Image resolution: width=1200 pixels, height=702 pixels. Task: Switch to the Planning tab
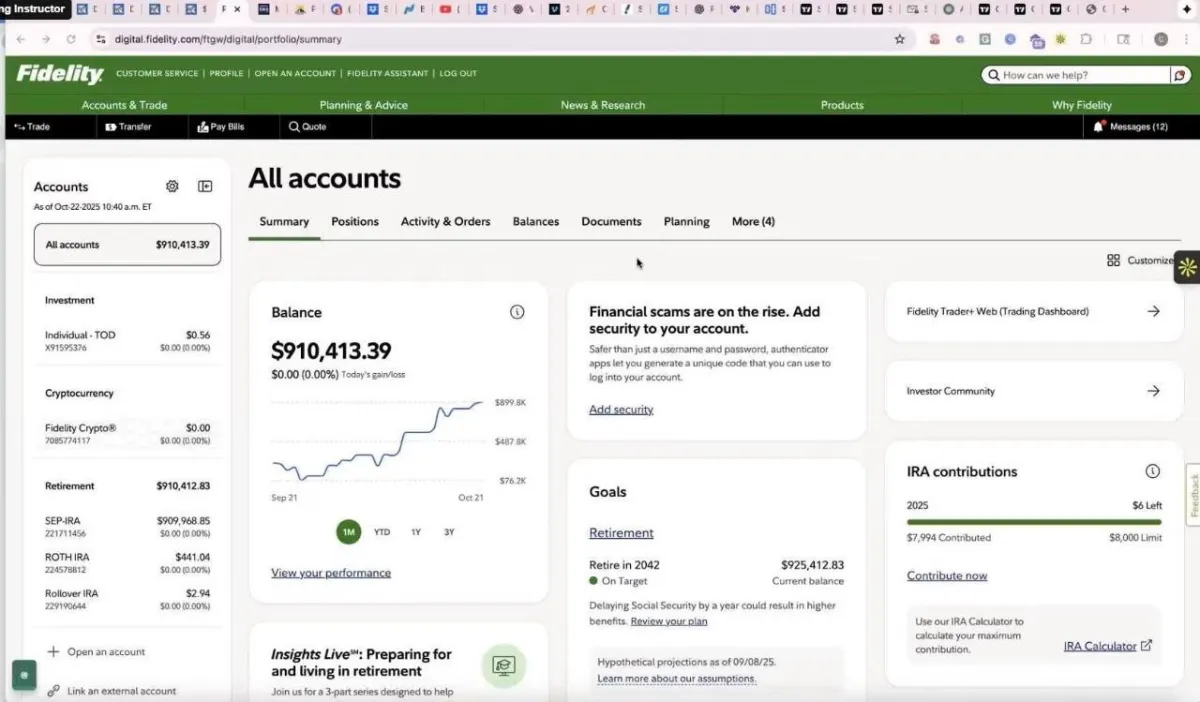687,222
